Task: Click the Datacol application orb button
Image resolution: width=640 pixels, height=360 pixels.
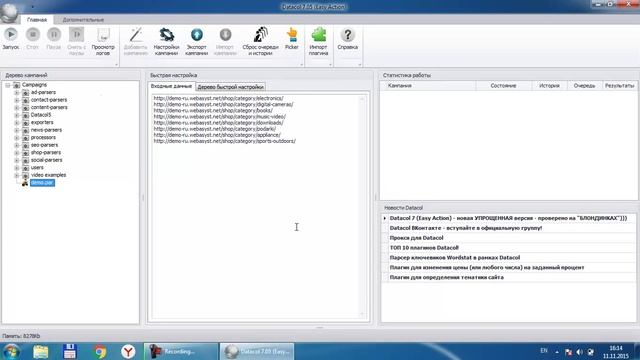Action: click(x=9, y=12)
